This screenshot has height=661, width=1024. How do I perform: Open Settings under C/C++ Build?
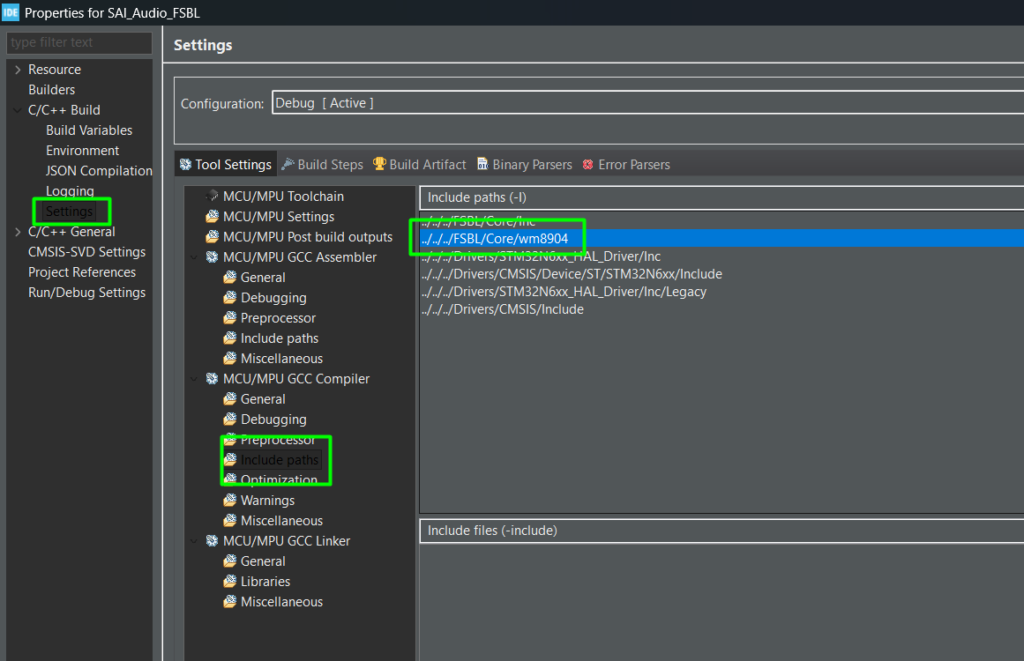pyautogui.click(x=69, y=212)
